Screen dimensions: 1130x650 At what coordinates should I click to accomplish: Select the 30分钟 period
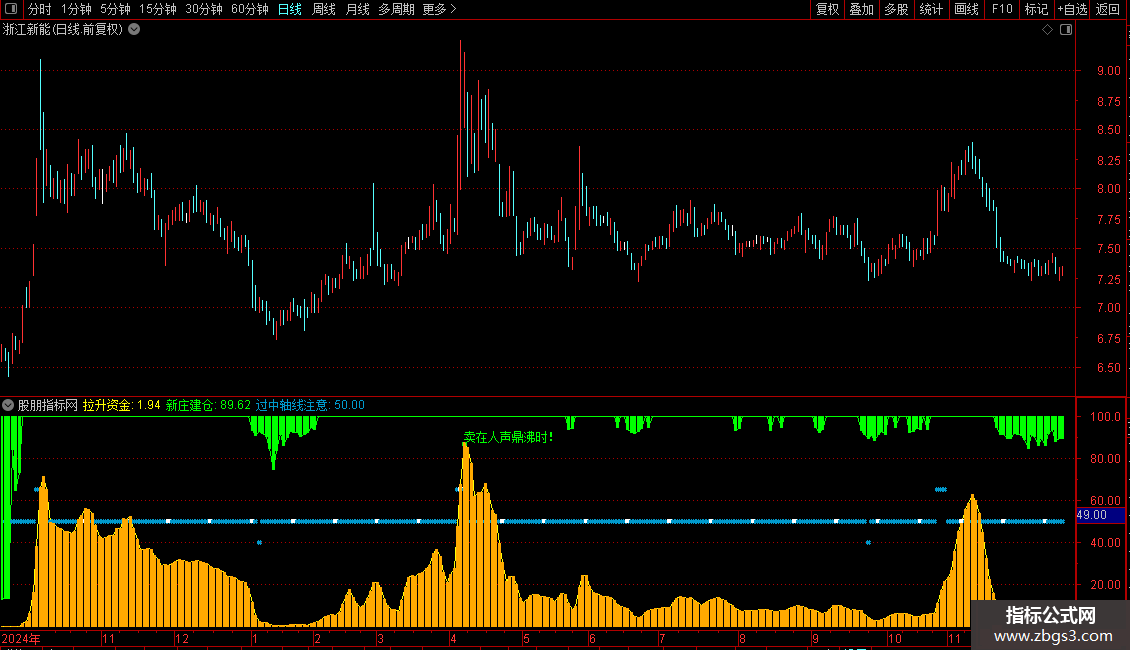point(203,9)
